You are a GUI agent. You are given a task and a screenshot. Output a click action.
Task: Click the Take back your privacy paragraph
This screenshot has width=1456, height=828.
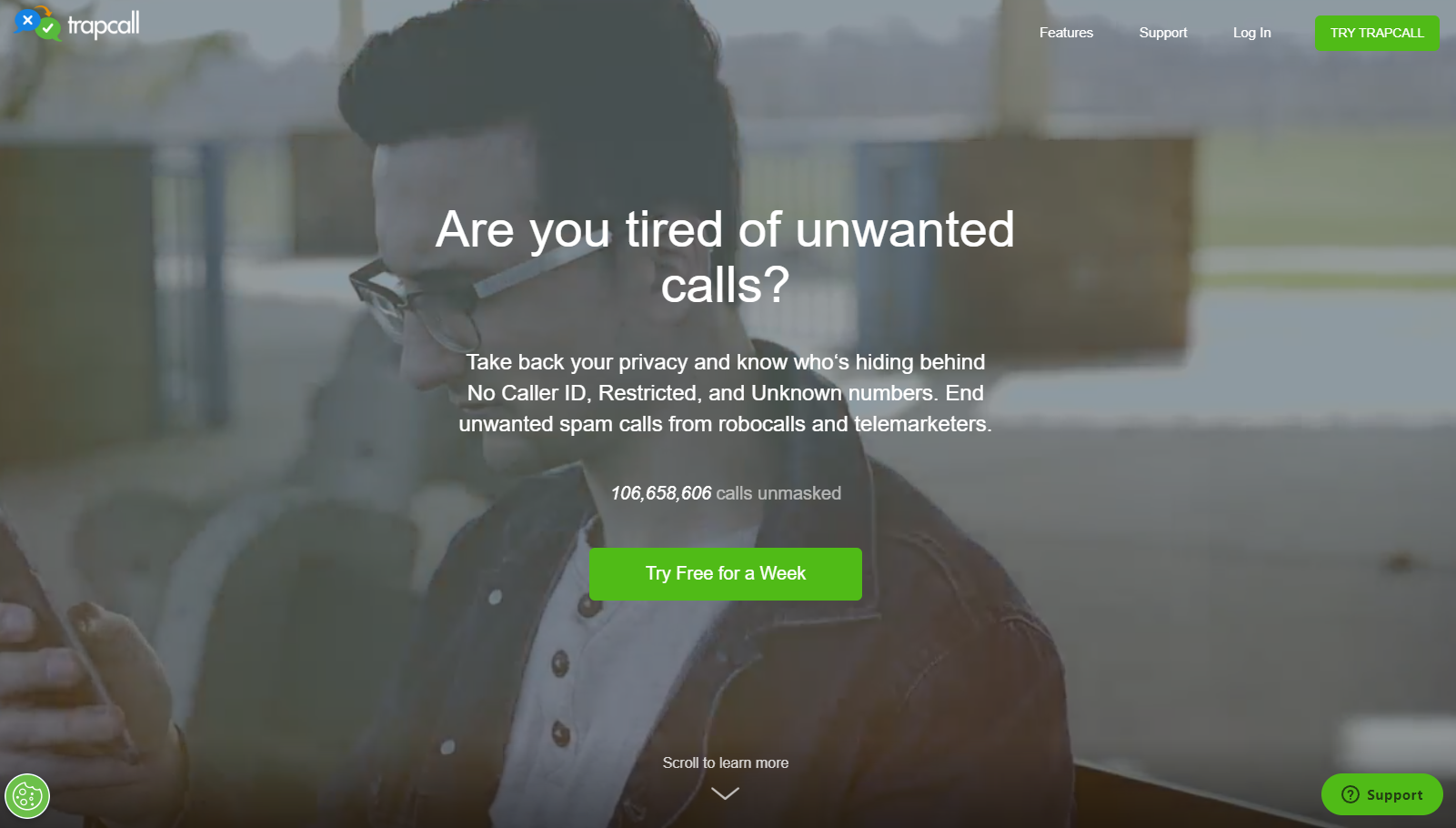click(x=725, y=393)
